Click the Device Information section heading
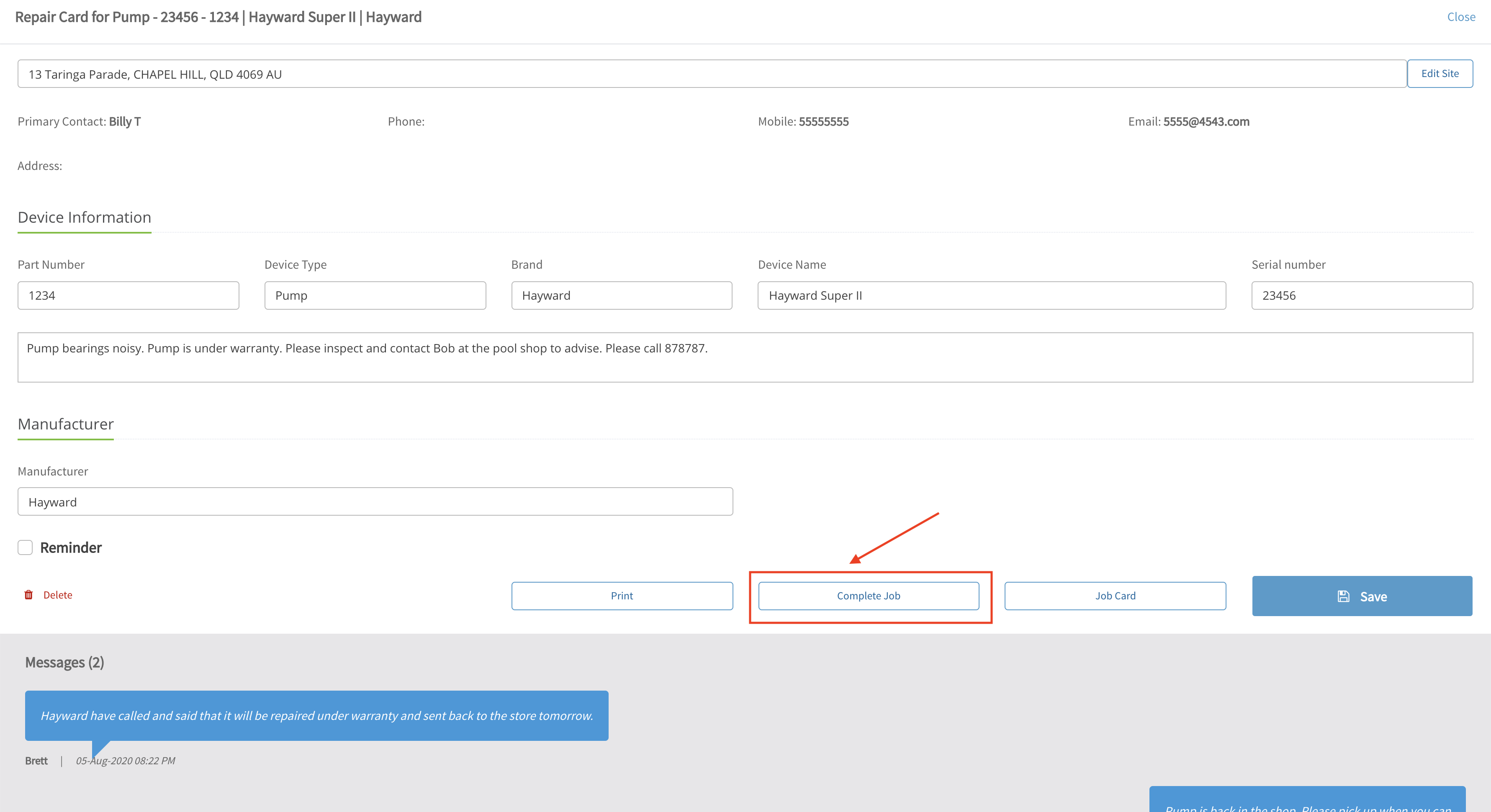The image size is (1491, 812). pos(85,217)
